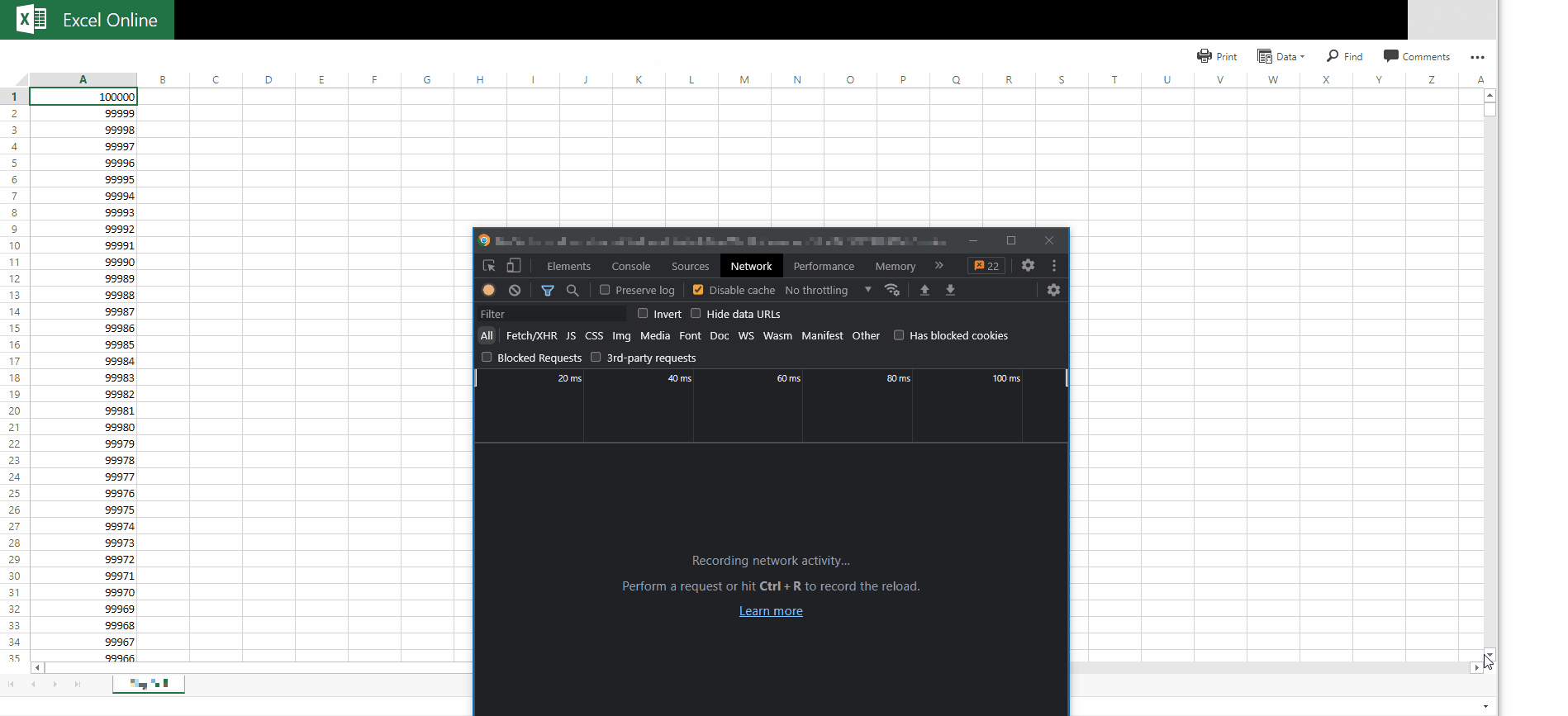This screenshot has width=1568, height=716.
Task: Filter requests by Manifest type
Action: [x=822, y=335]
